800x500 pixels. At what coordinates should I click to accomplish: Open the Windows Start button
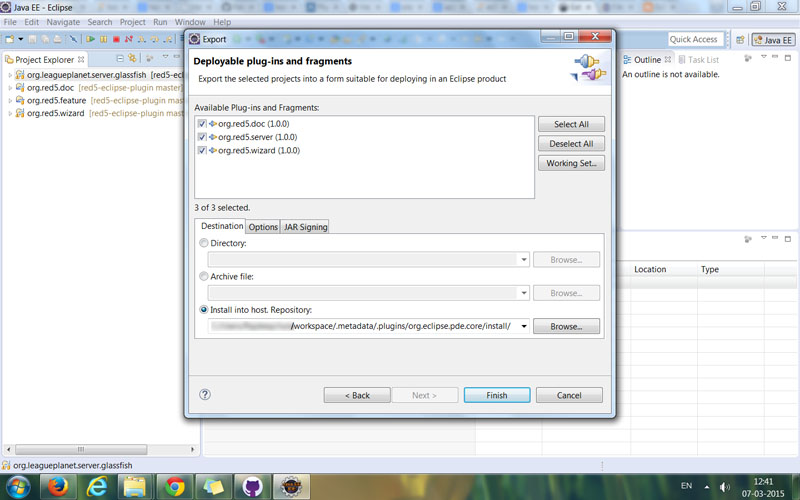coord(17,487)
